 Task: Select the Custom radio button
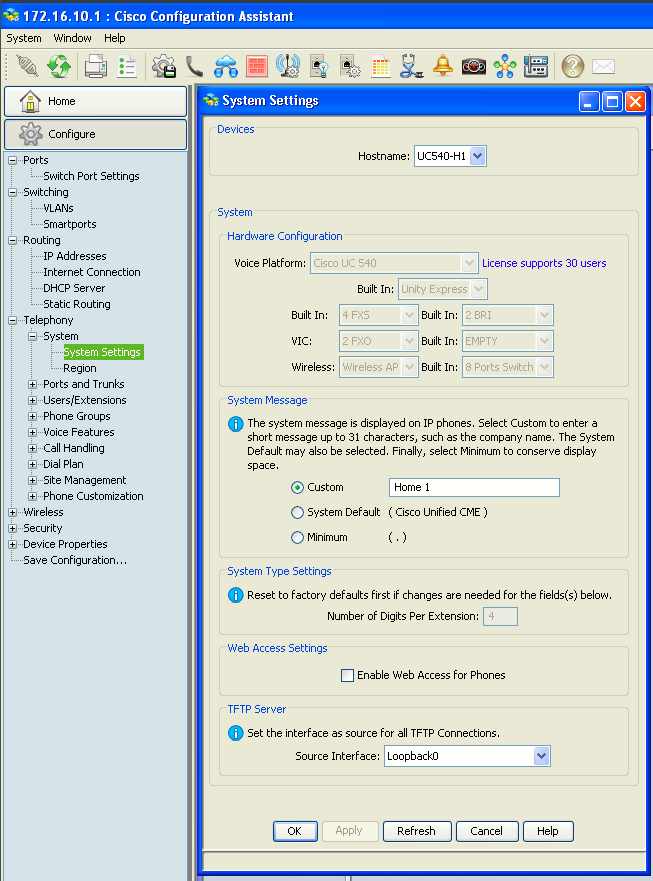pos(297,488)
